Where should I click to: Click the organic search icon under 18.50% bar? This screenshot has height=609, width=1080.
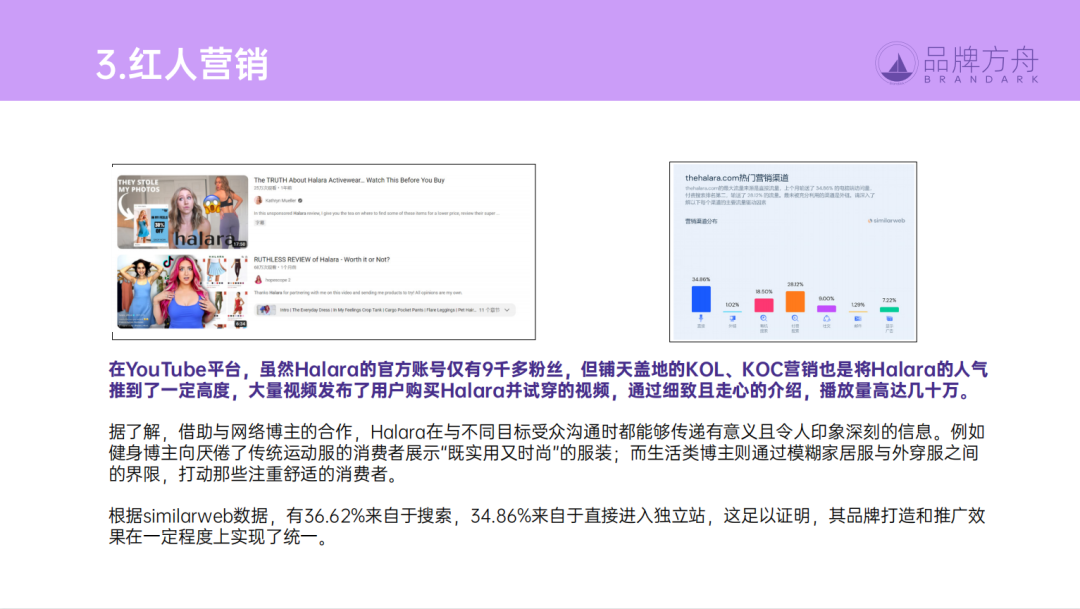pyautogui.click(x=764, y=318)
